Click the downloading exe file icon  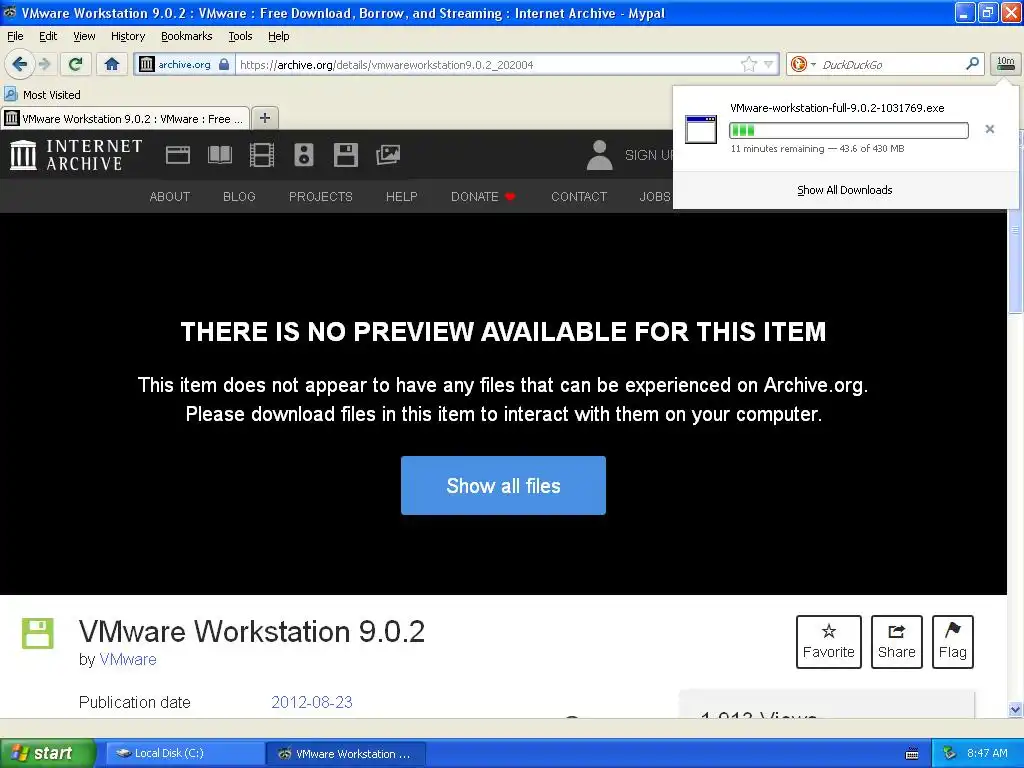click(701, 129)
